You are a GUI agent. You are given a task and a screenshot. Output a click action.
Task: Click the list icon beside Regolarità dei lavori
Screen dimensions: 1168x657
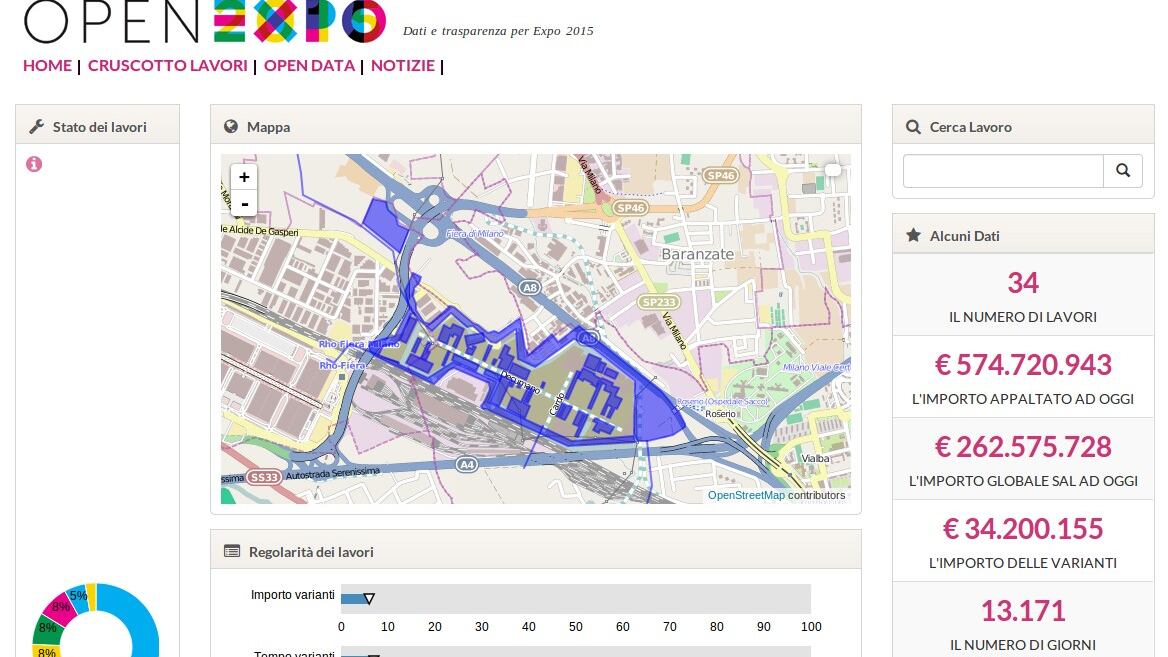[x=232, y=551]
